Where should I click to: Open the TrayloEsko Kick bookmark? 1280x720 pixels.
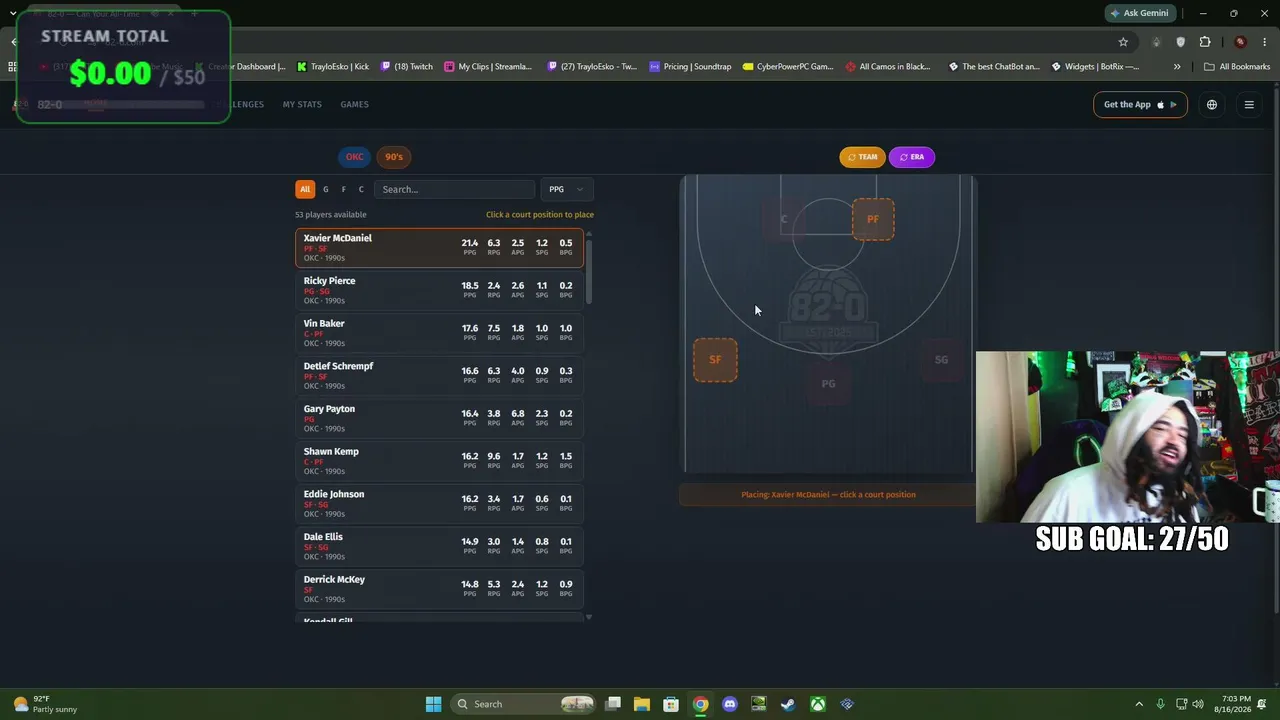(333, 67)
